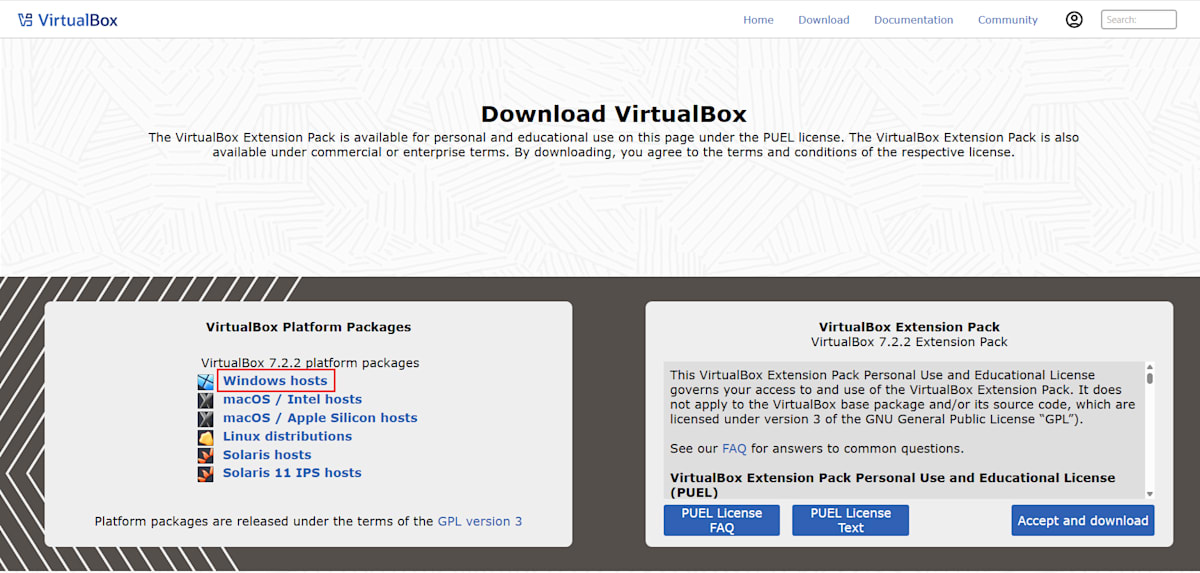Viewport: 1200px width, 573px height.
Task: Download the Windows hosts package
Action: (x=275, y=381)
